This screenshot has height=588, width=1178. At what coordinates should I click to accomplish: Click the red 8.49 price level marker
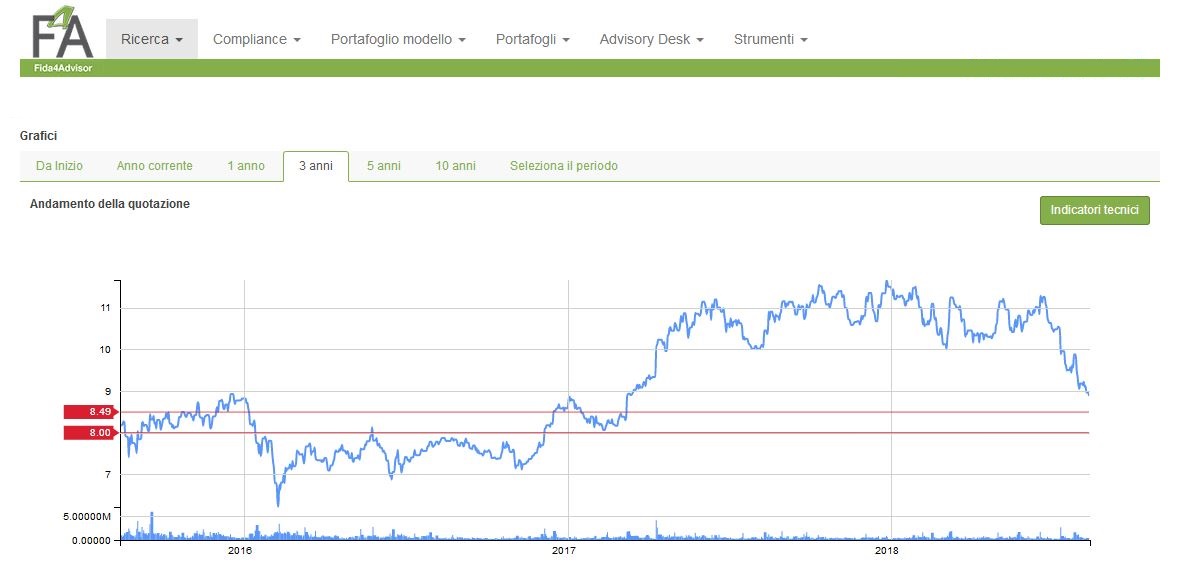click(x=90, y=410)
